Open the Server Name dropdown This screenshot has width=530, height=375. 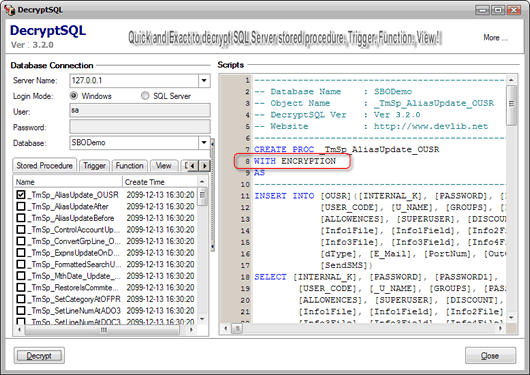pyautogui.click(x=204, y=80)
